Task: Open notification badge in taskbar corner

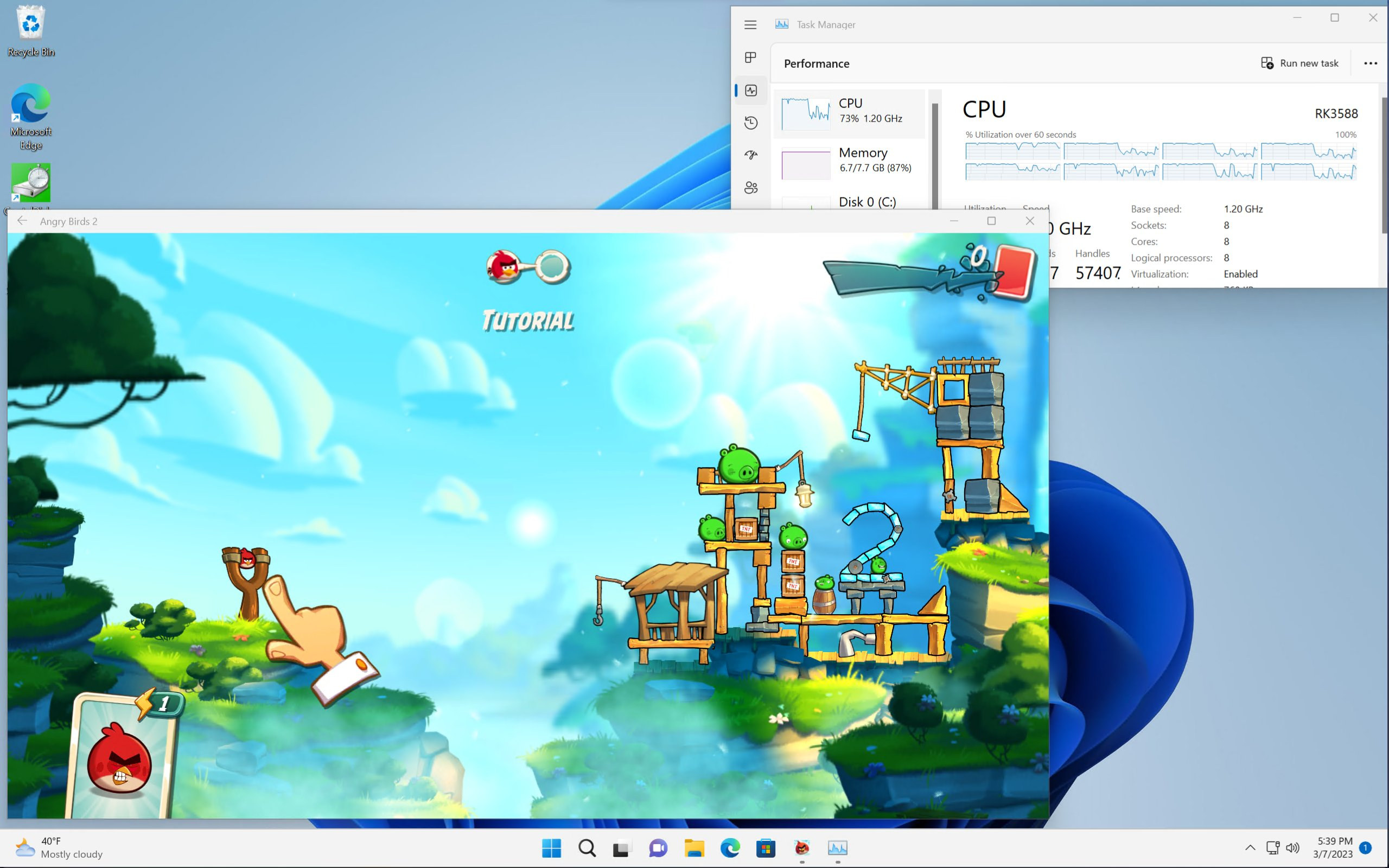Action: point(1366,847)
